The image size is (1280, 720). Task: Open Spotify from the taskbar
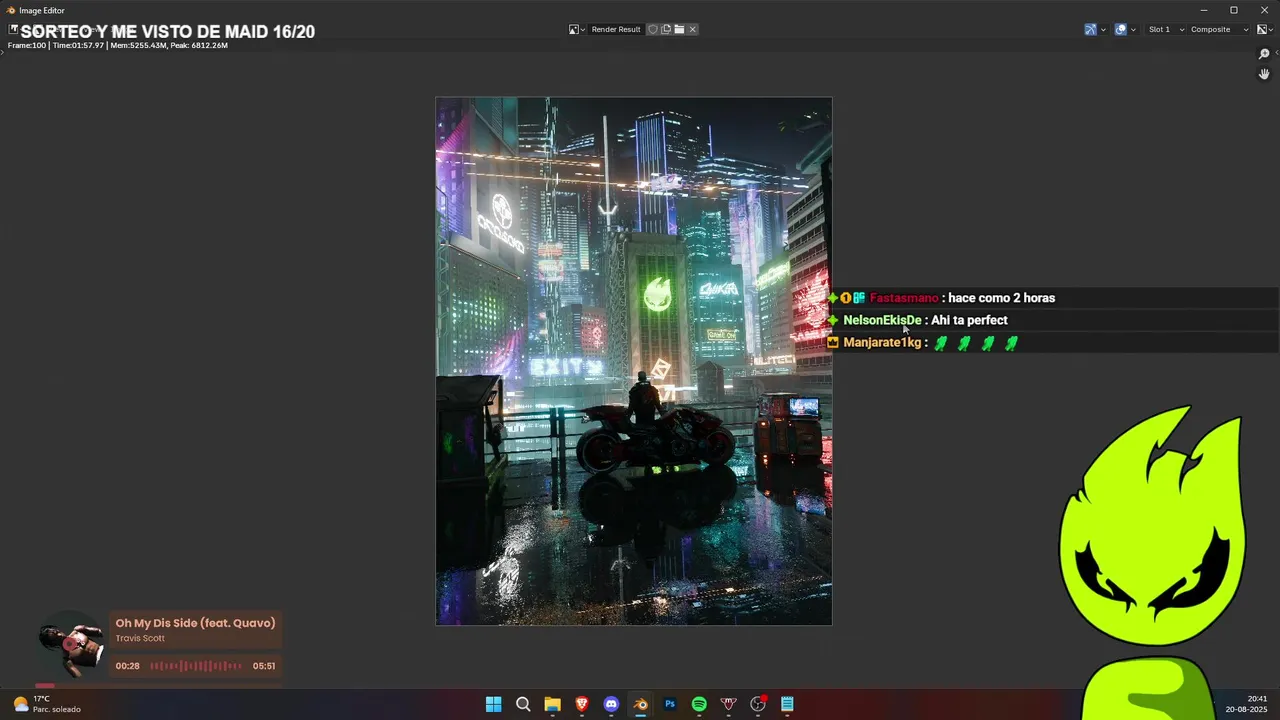(699, 704)
